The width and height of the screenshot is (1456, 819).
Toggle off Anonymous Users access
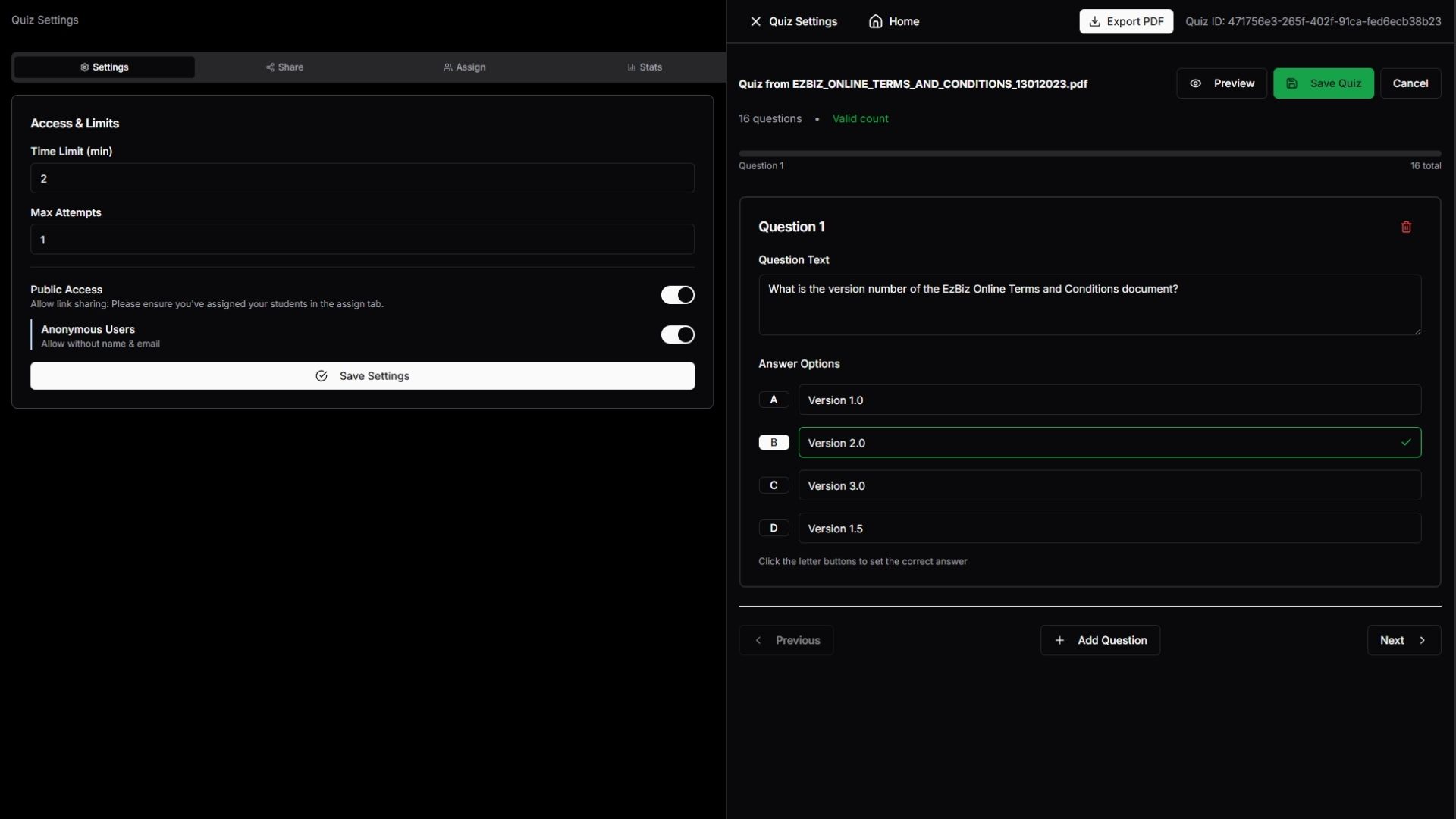point(677,334)
